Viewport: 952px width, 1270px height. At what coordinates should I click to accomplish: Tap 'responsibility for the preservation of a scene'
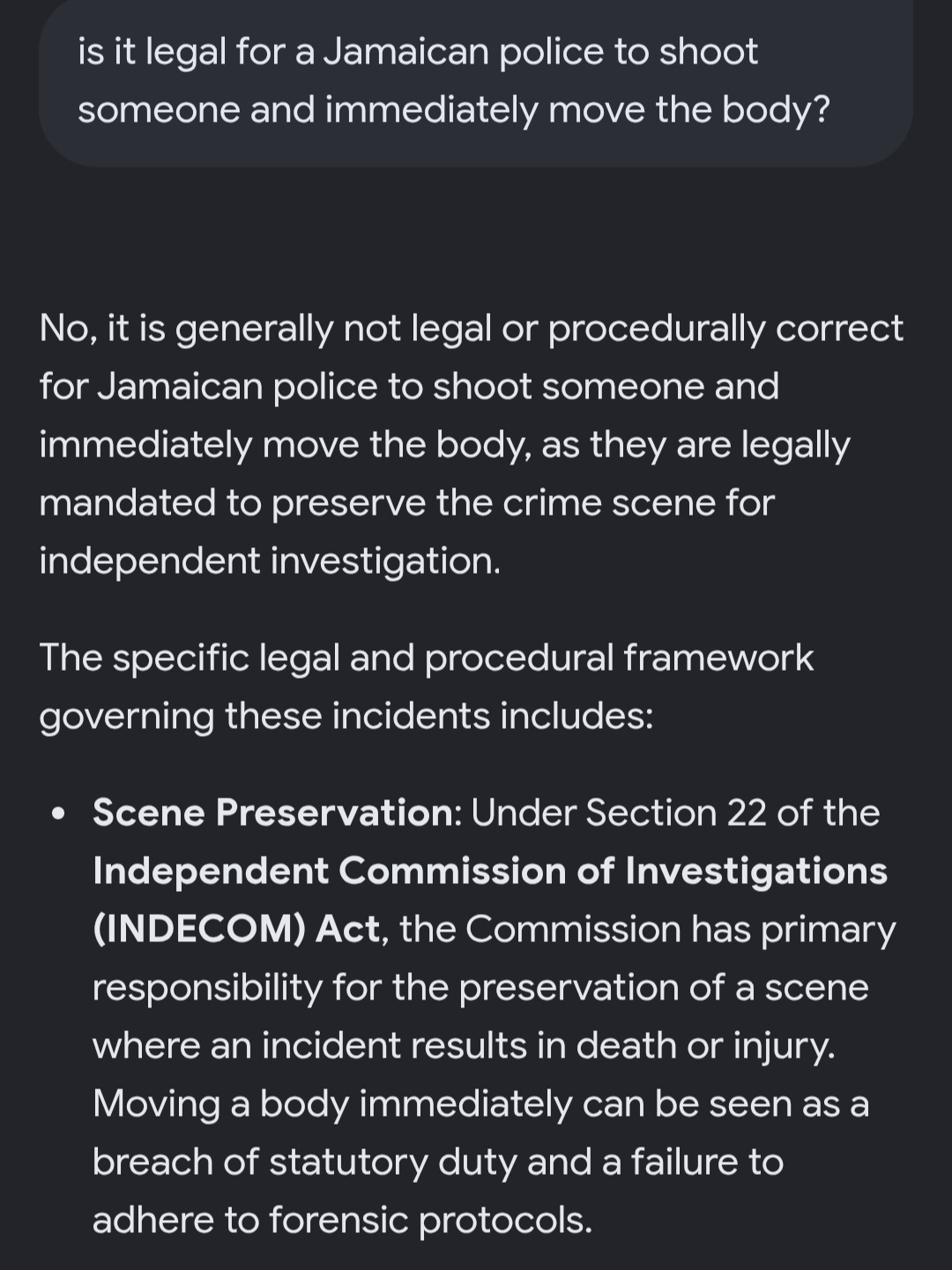(480, 987)
